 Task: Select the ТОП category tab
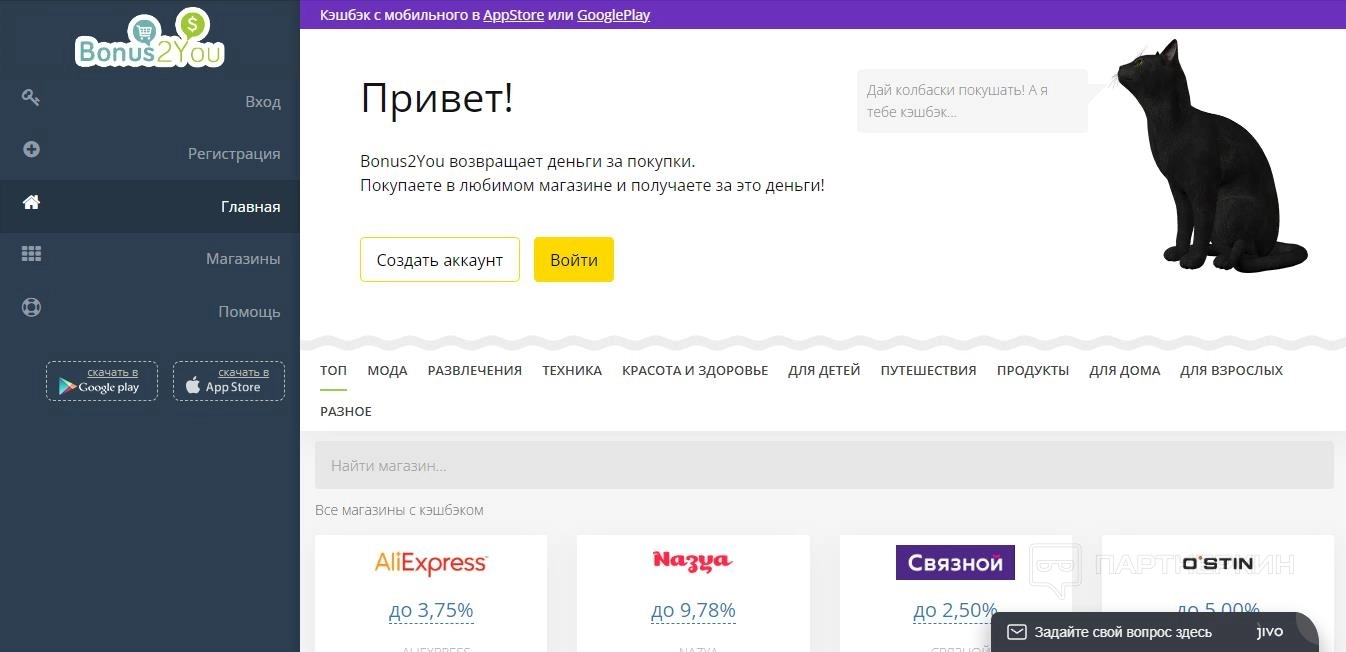point(333,370)
